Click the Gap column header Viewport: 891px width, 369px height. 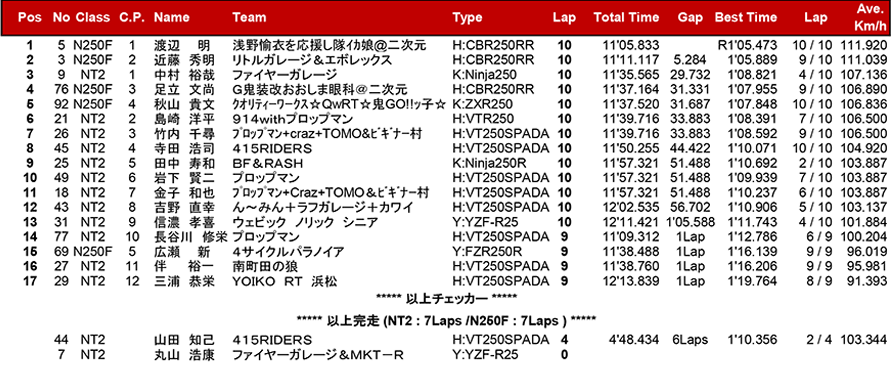[x=690, y=18]
